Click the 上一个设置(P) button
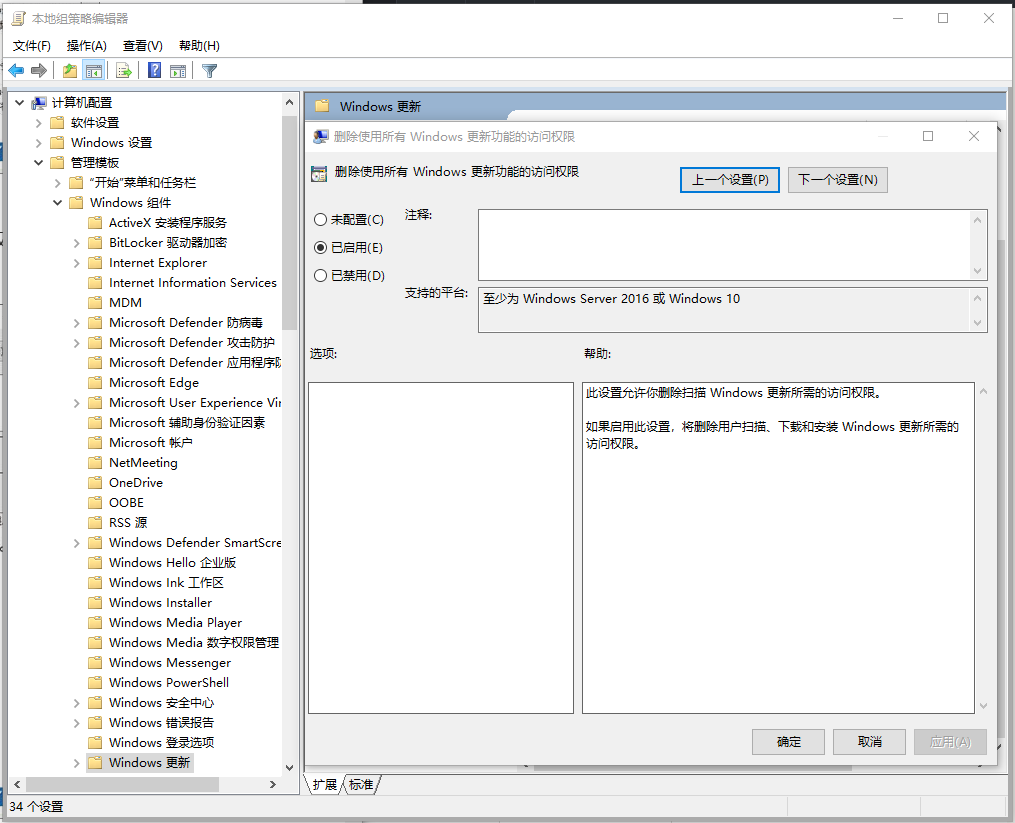This screenshot has height=823, width=1015. click(x=730, y=180)
